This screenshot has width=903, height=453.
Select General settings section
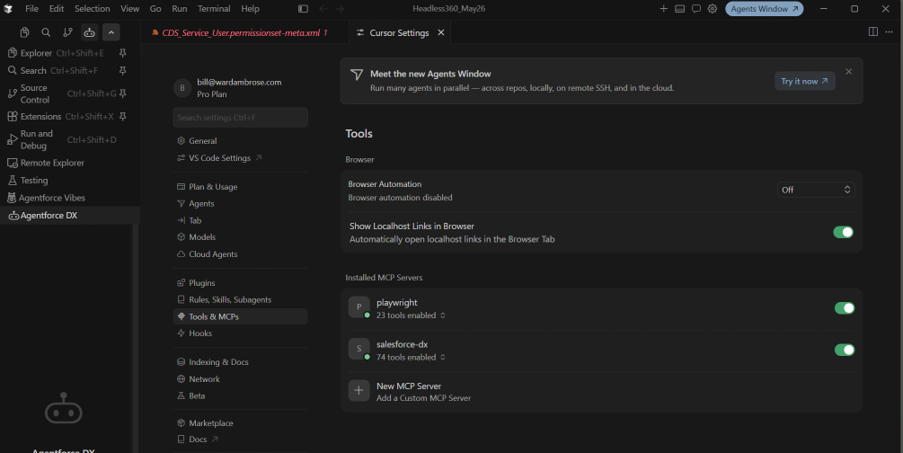tap(203, 140)
